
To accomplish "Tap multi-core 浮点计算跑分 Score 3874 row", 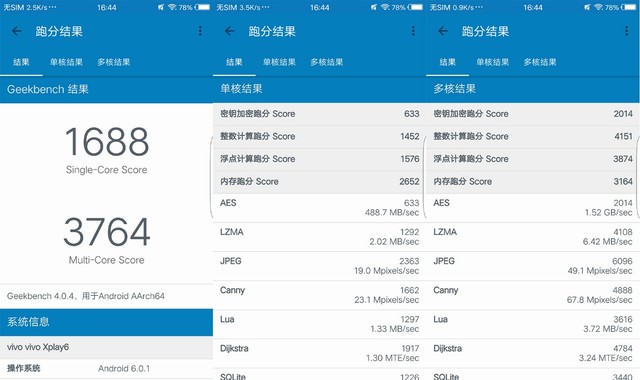I will pos(533,159).
